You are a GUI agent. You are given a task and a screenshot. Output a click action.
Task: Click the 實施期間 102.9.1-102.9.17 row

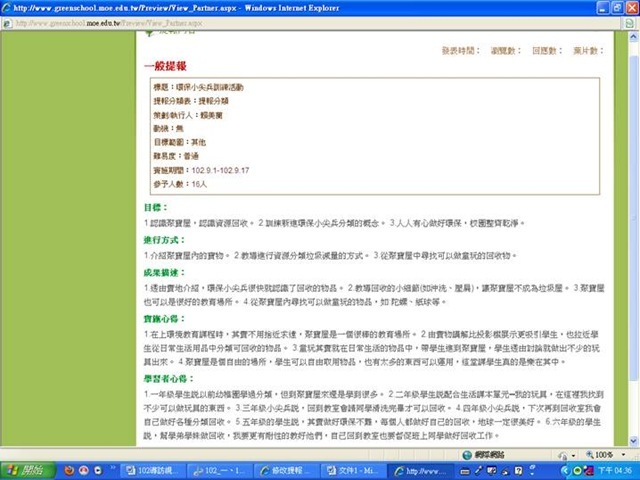201,170
